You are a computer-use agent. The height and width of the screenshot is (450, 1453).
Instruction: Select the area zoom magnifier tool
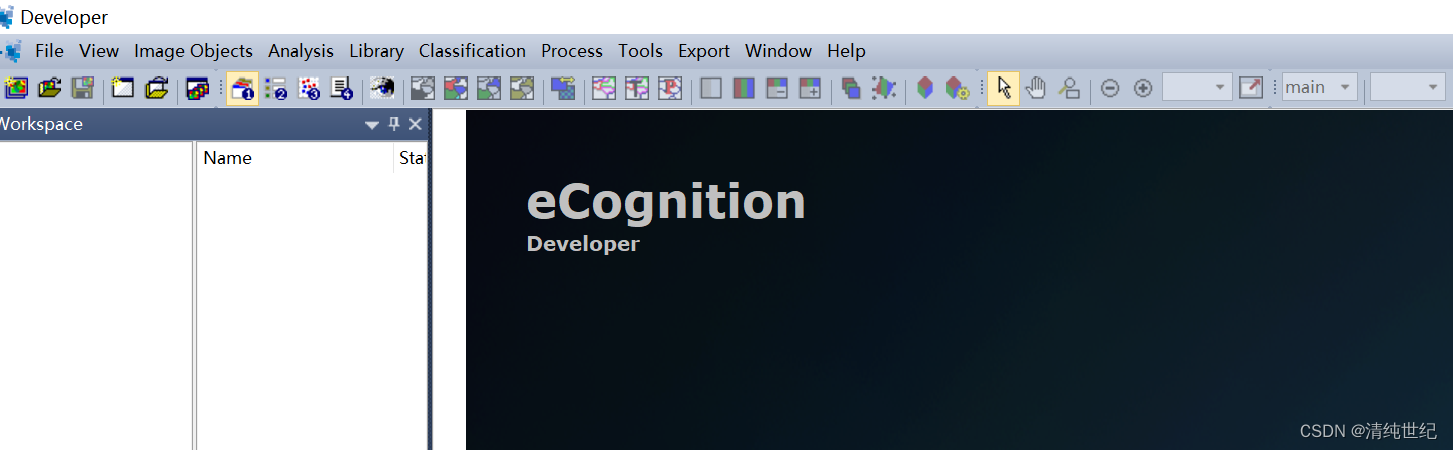coord(1069,88)
